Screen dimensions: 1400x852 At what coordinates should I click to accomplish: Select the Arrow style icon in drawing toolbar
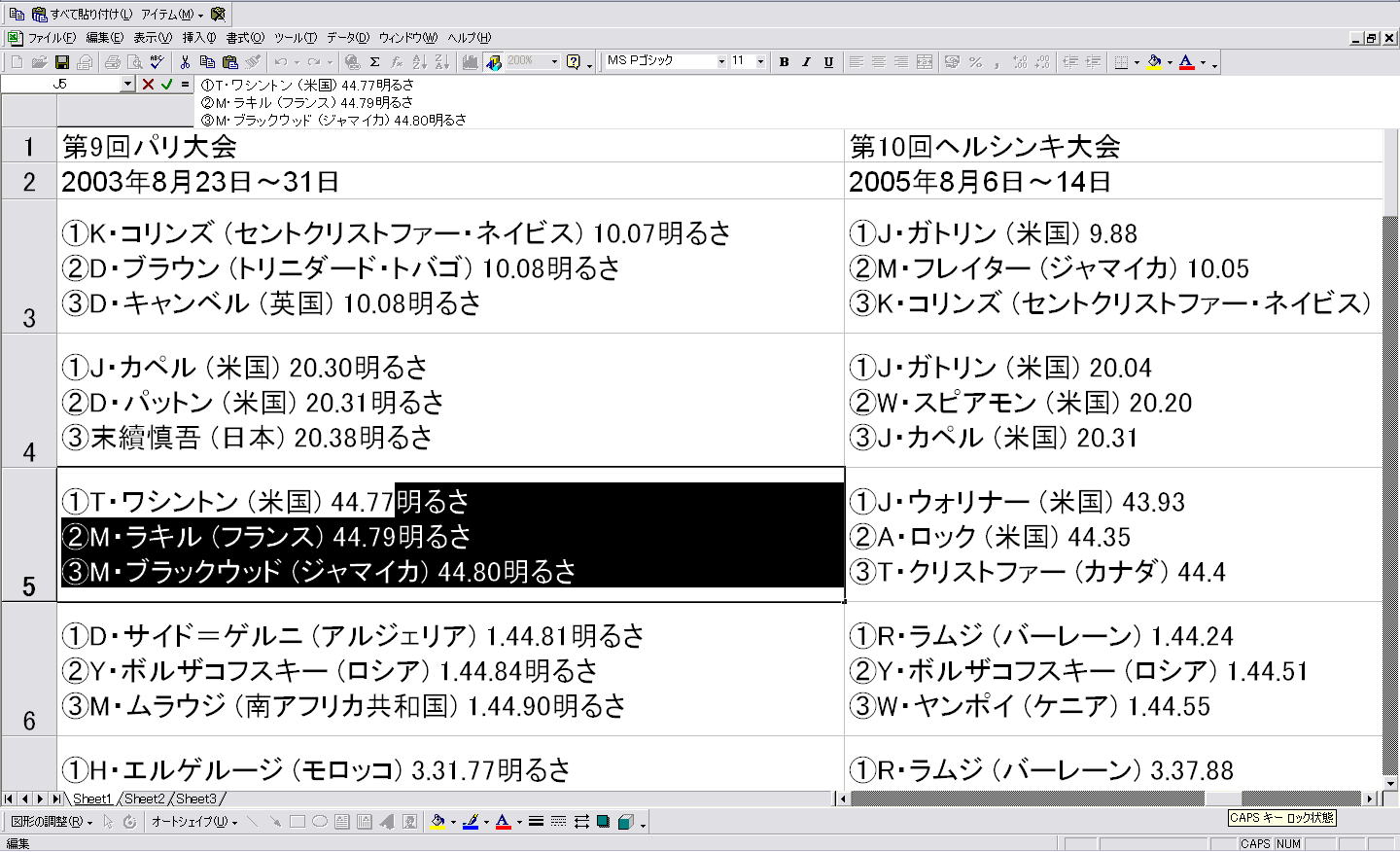(x=581, y=822)
